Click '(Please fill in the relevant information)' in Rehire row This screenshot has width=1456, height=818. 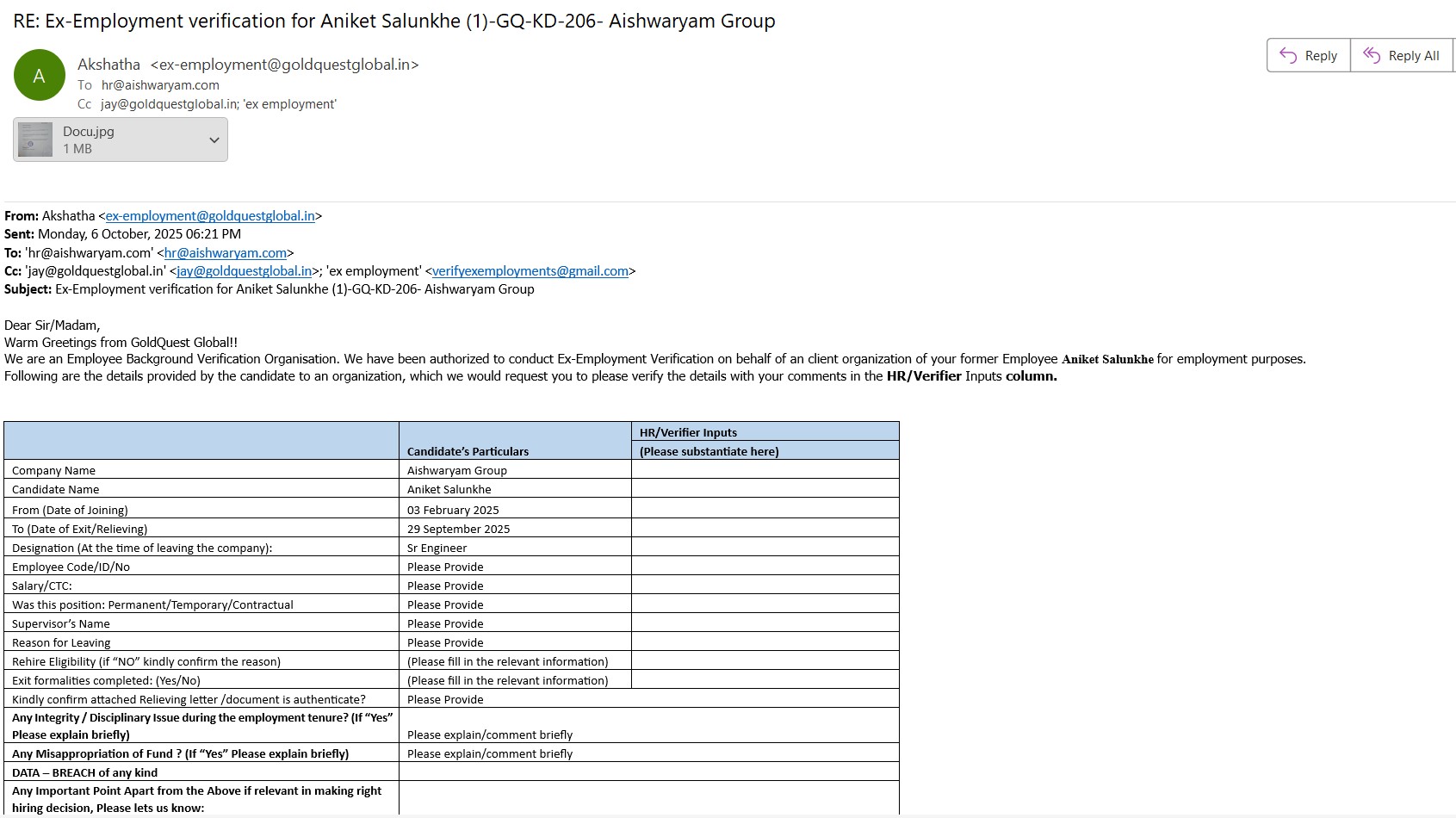coord(508,662)
